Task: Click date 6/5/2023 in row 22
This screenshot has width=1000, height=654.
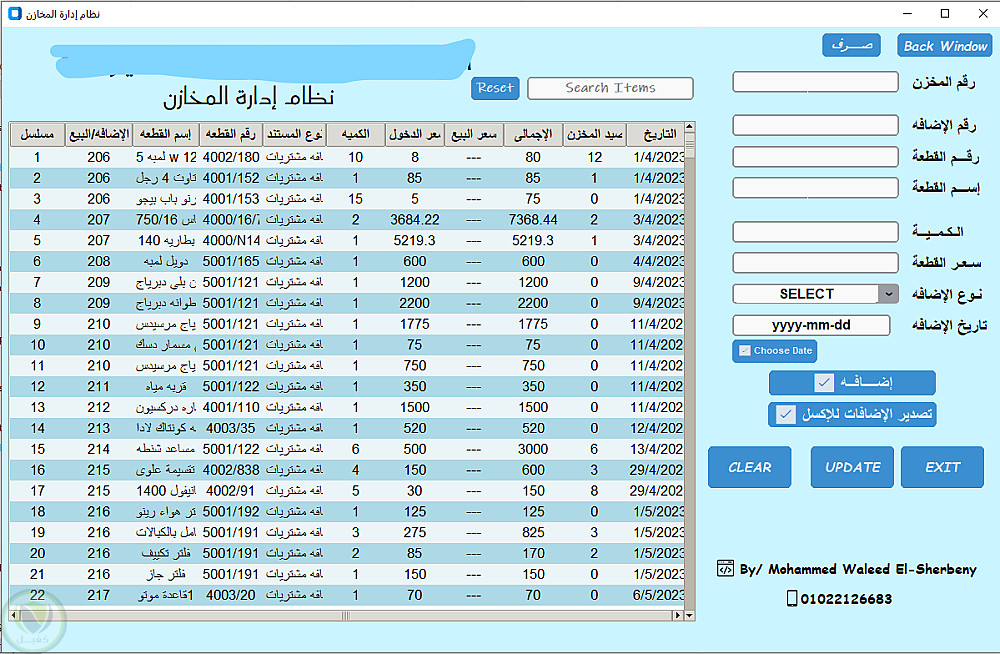Action: point(658,595)
